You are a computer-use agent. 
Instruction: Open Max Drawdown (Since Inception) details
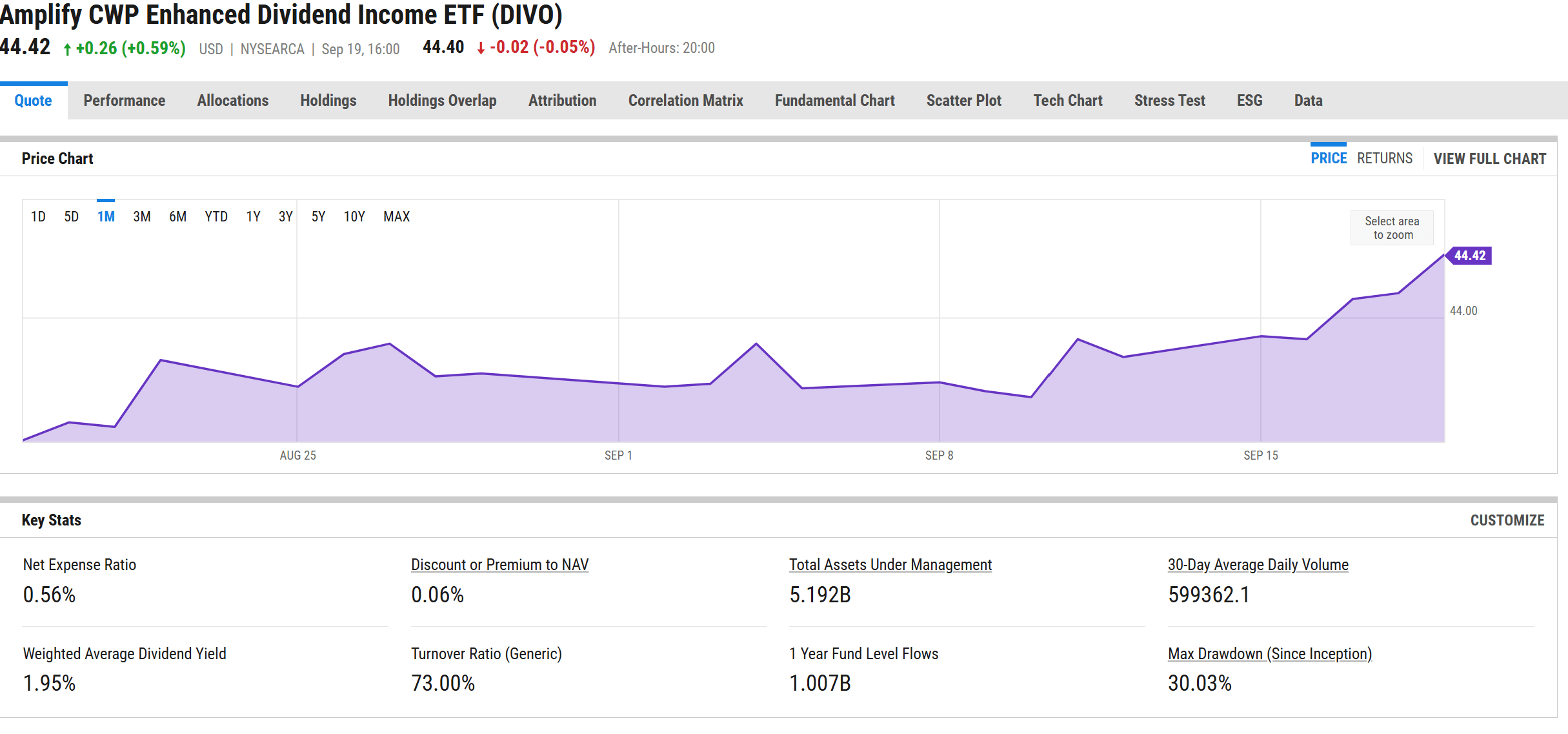pyautogui.click(x=1269, y=653)
